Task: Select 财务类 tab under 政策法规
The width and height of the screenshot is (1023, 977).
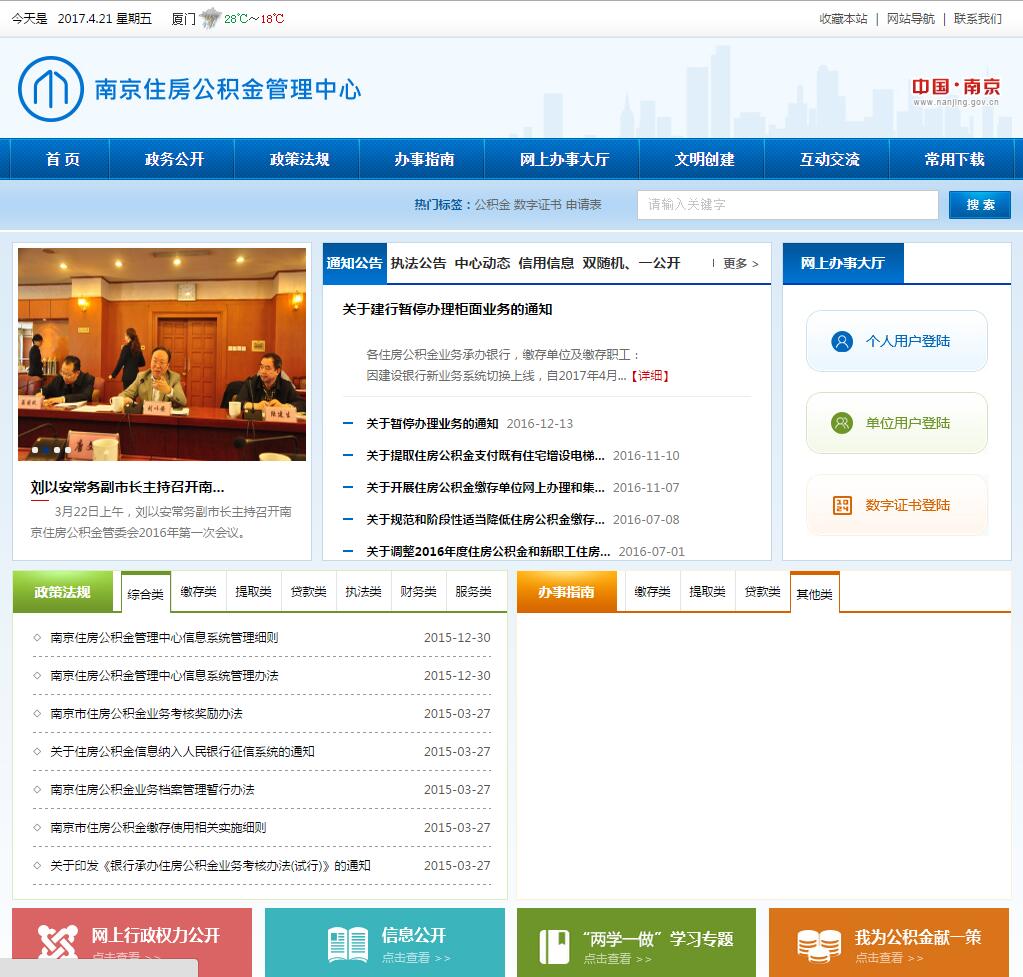Action: coord(418,591)
